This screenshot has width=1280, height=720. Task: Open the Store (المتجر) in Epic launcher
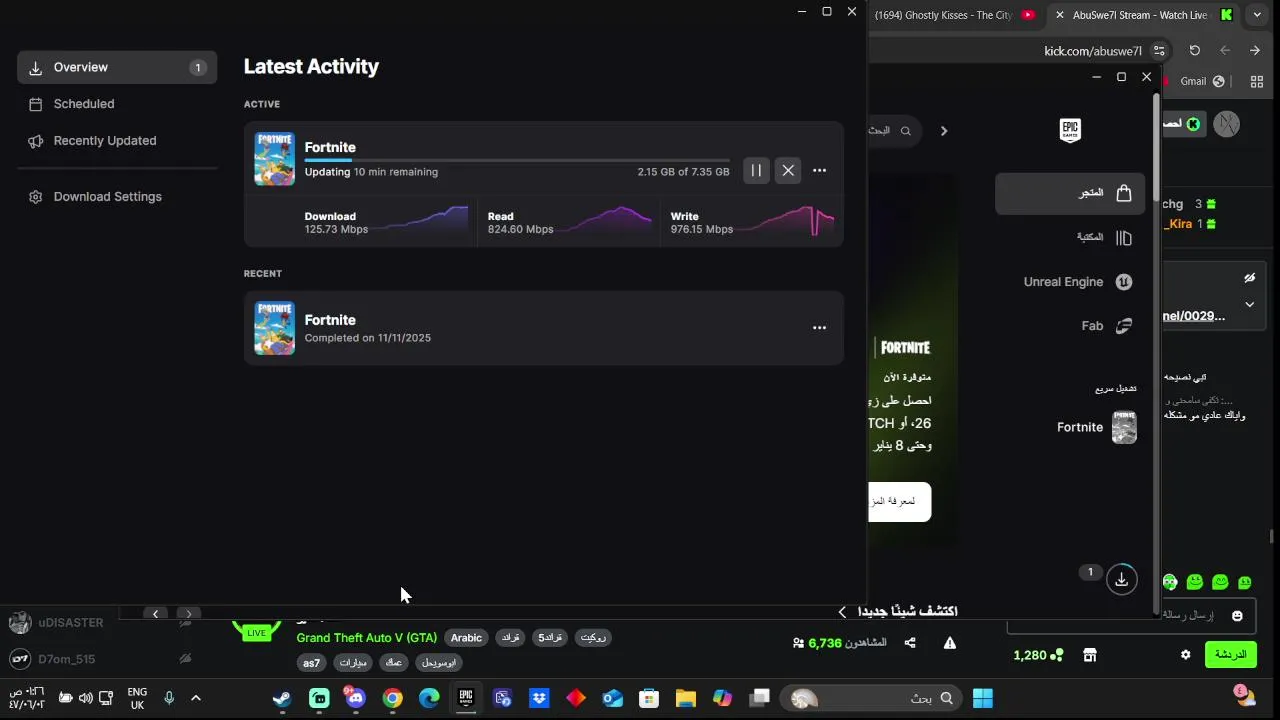tap(1070, 193)
